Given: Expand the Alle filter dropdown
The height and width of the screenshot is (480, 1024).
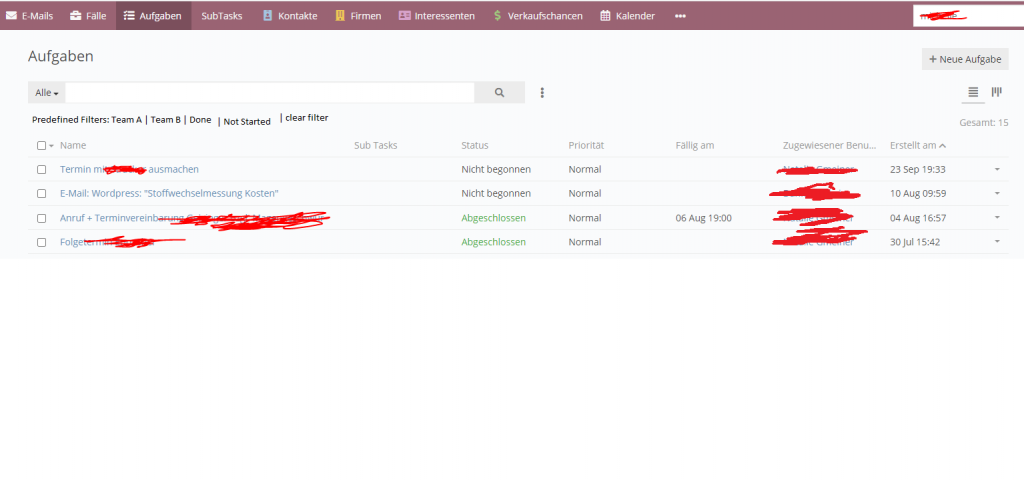Looking at the screenshot, I should (46, 93).
